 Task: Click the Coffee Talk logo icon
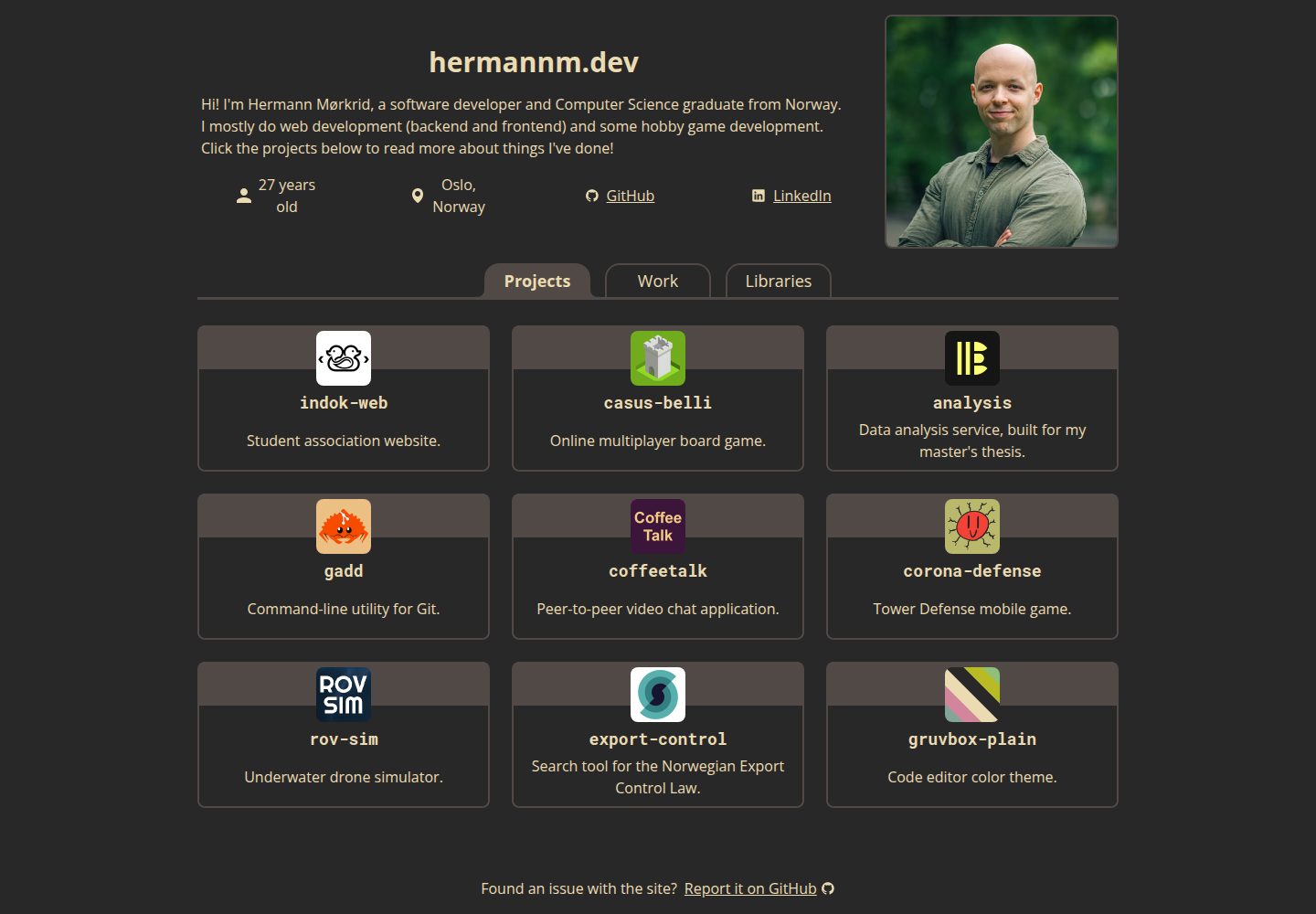658,526
